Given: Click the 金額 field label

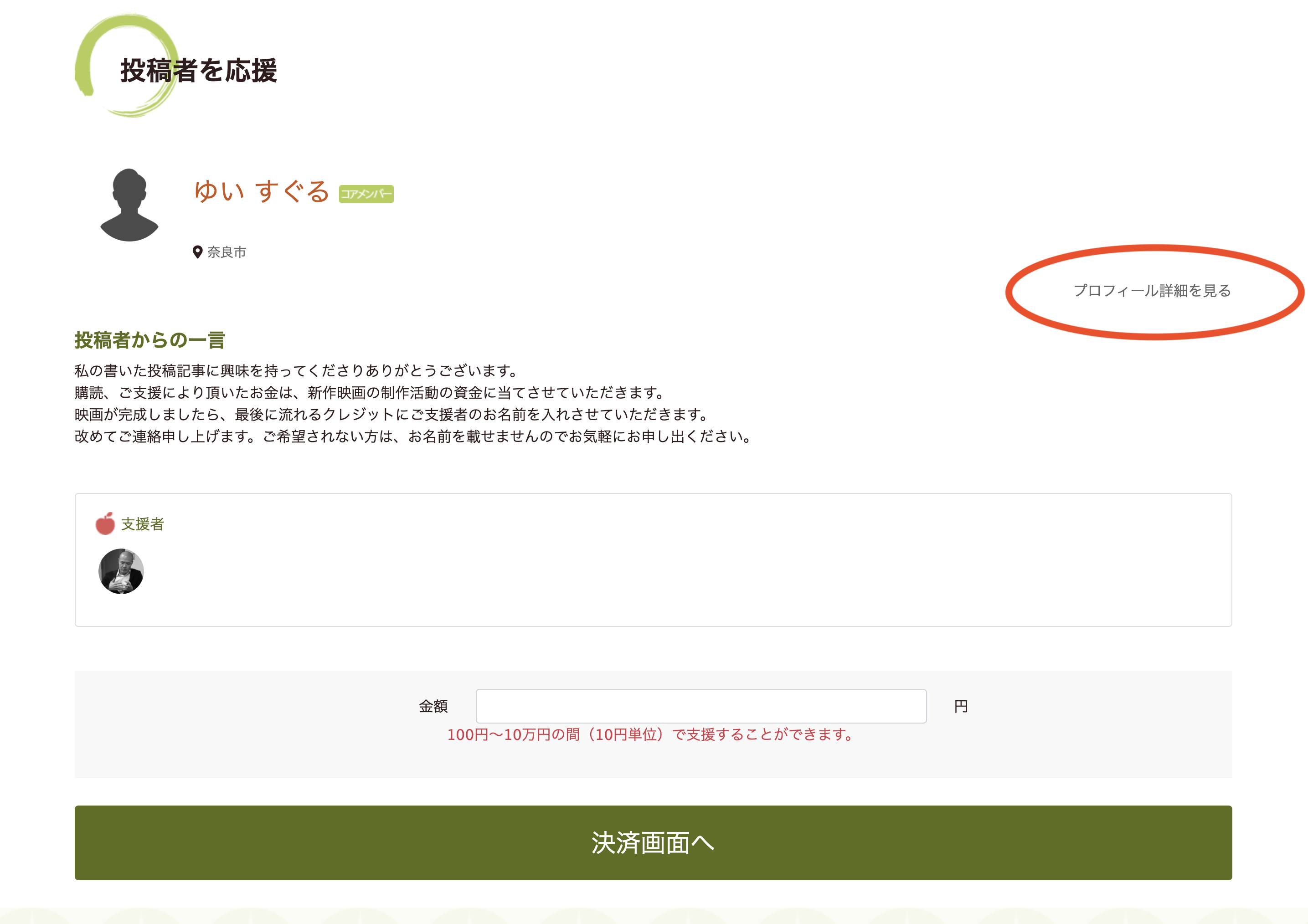Looking at the screenshot, I should 433,706.
